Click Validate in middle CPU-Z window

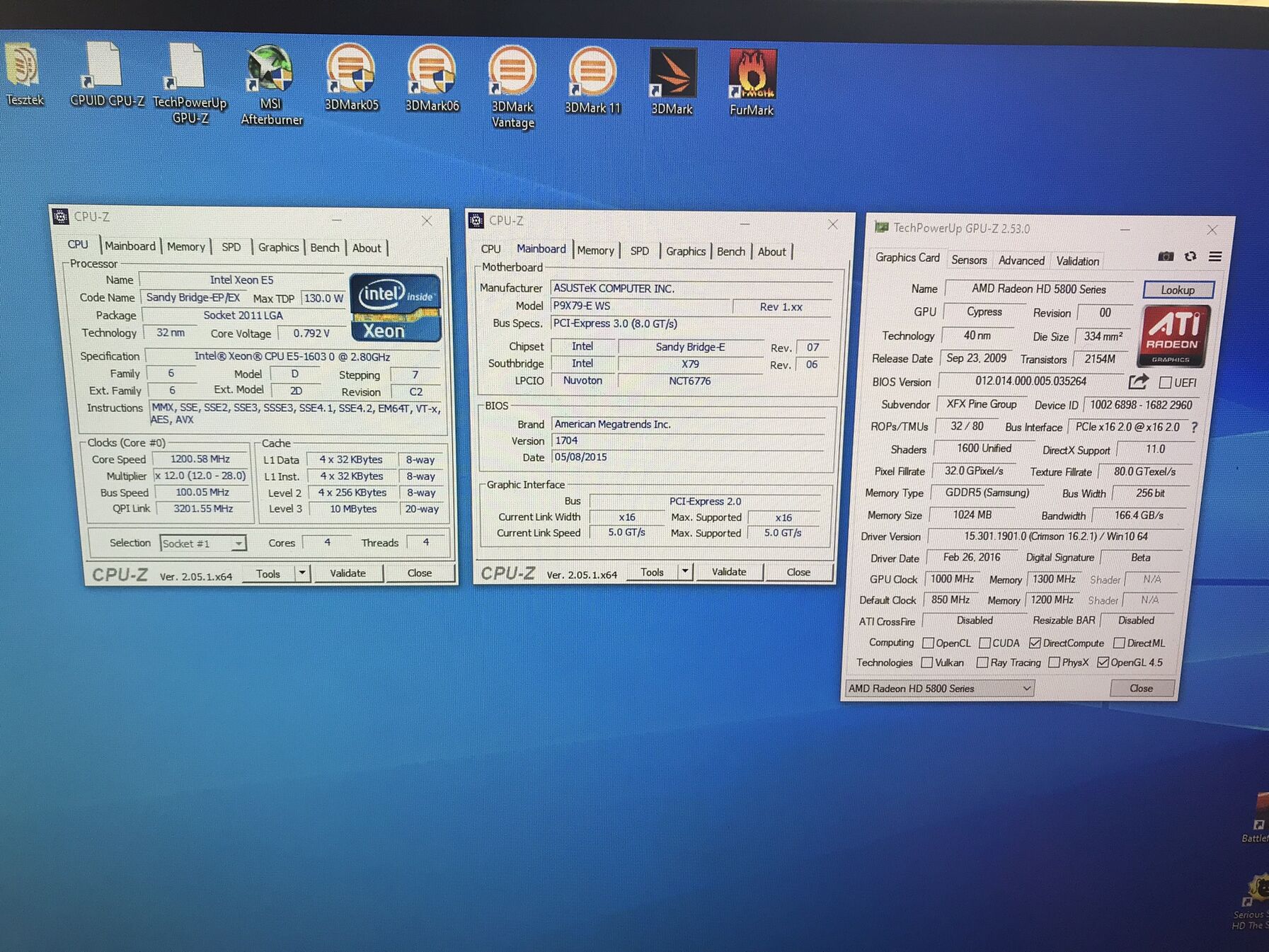click(729, 572)
